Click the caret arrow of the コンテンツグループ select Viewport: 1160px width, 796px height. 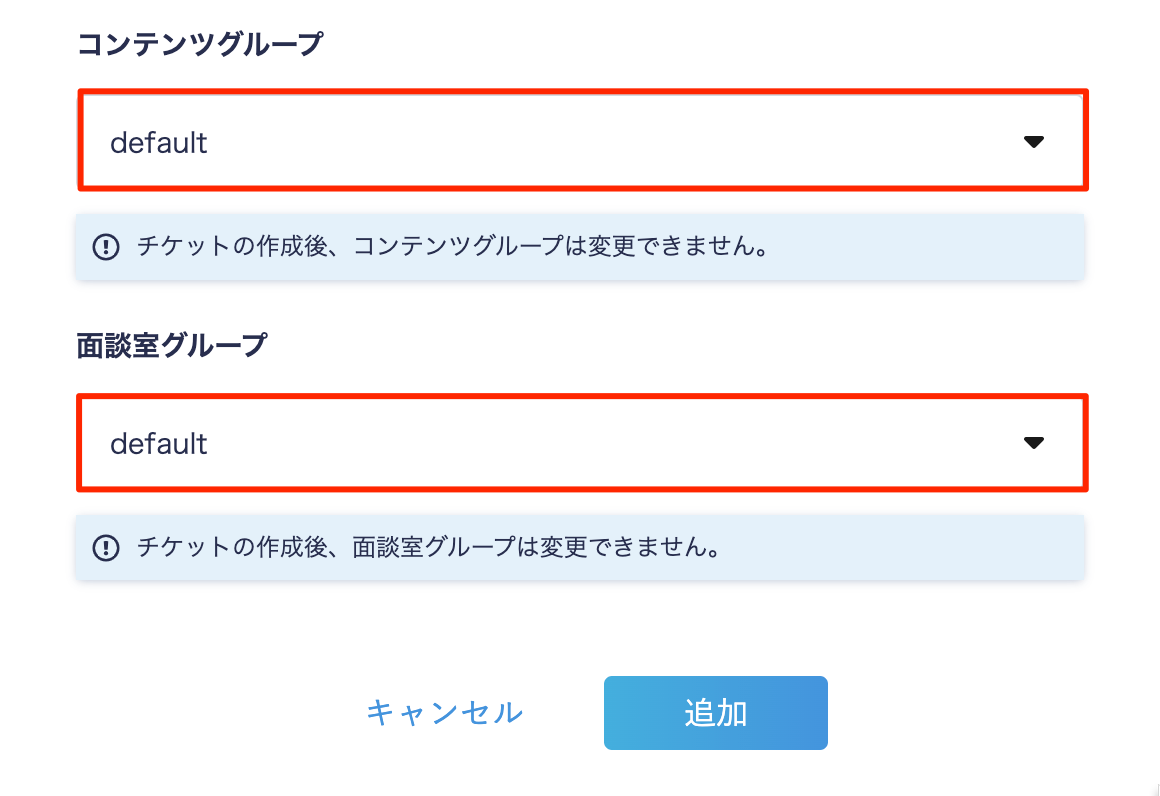1033,141
